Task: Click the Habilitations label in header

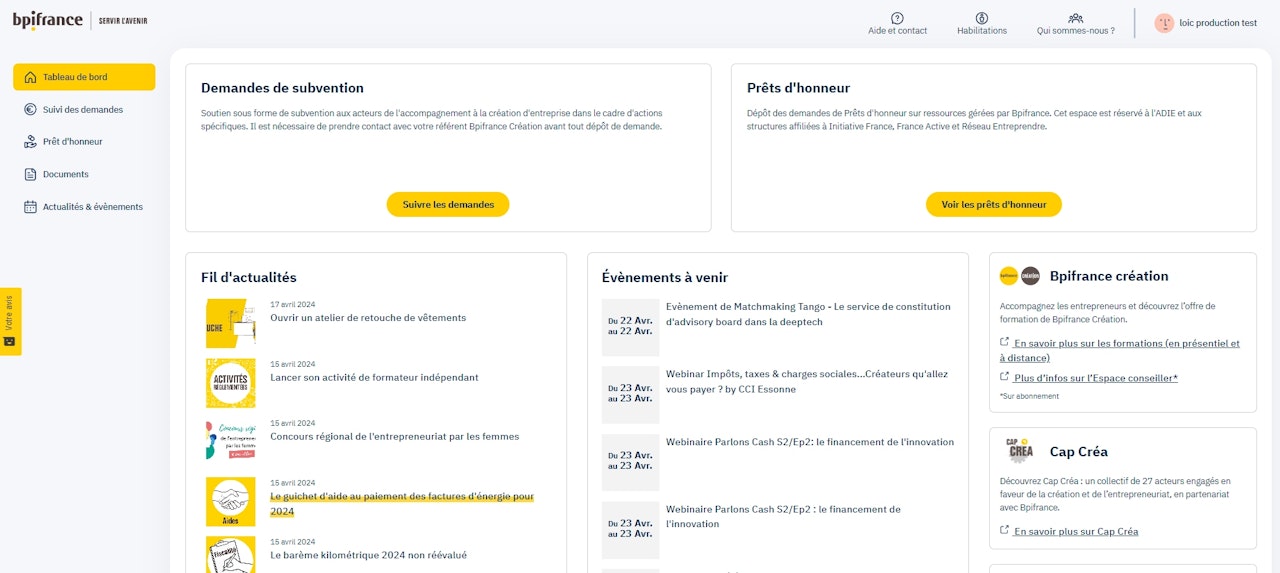Action: coord(982,31)
